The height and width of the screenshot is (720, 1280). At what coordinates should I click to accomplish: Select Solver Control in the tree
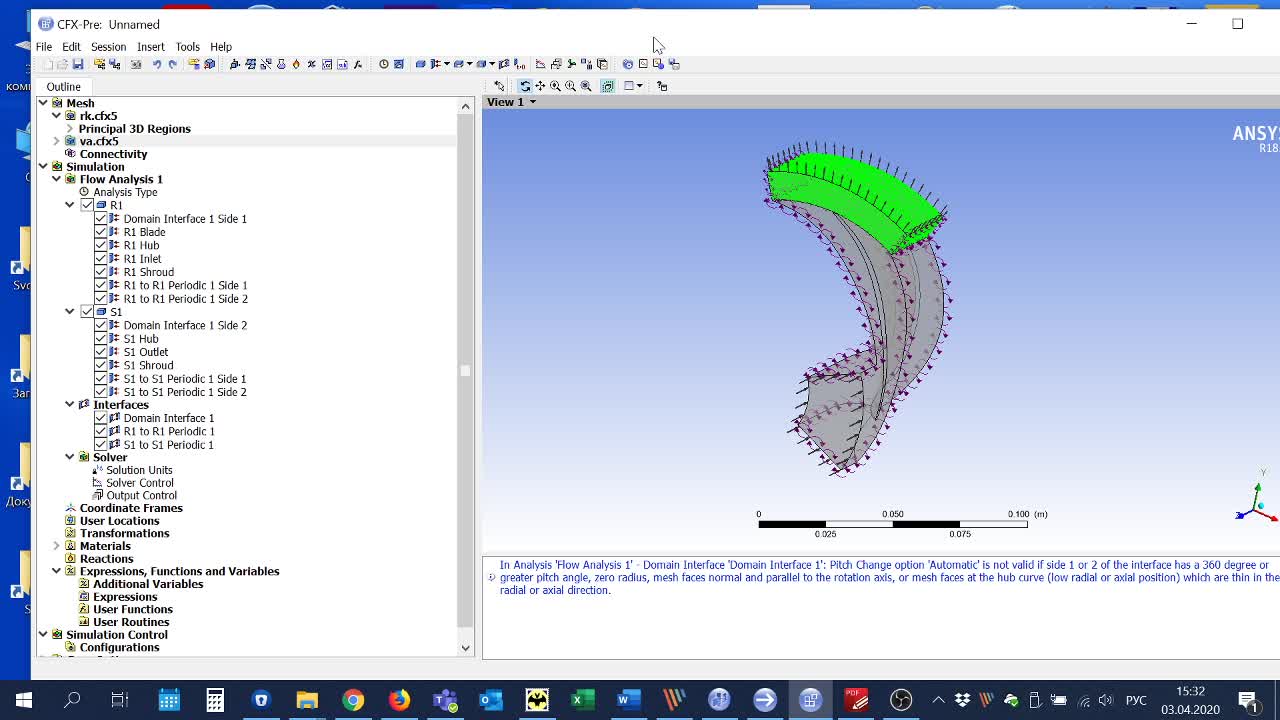coord(140,483)
